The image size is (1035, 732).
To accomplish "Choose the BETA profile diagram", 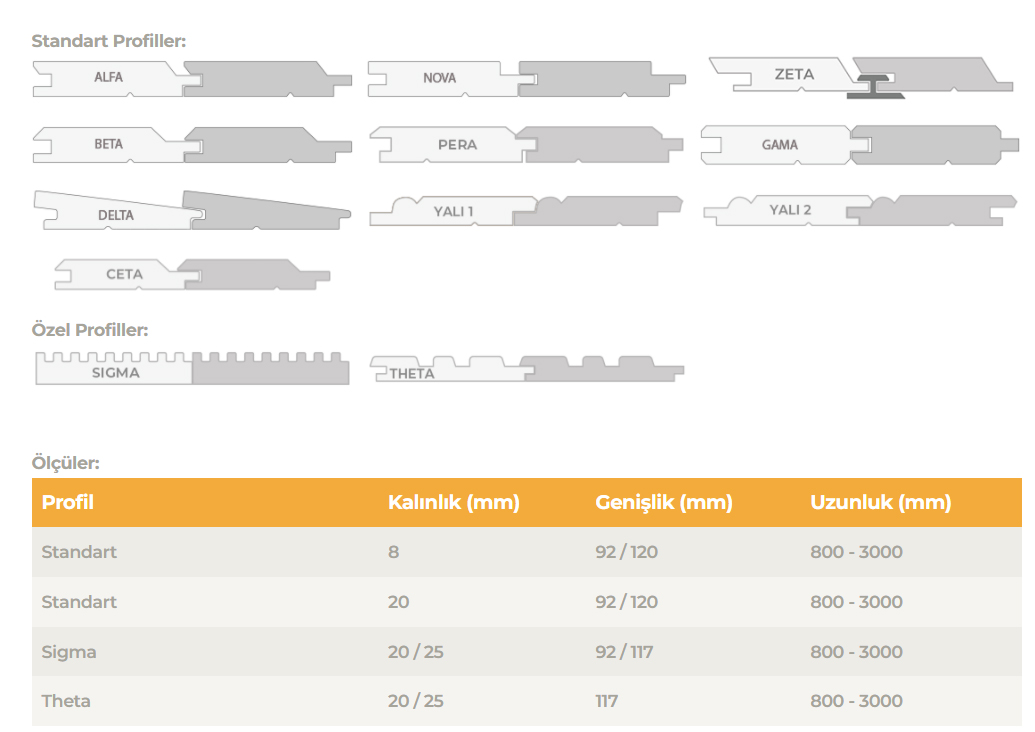I will click(191, 144).
